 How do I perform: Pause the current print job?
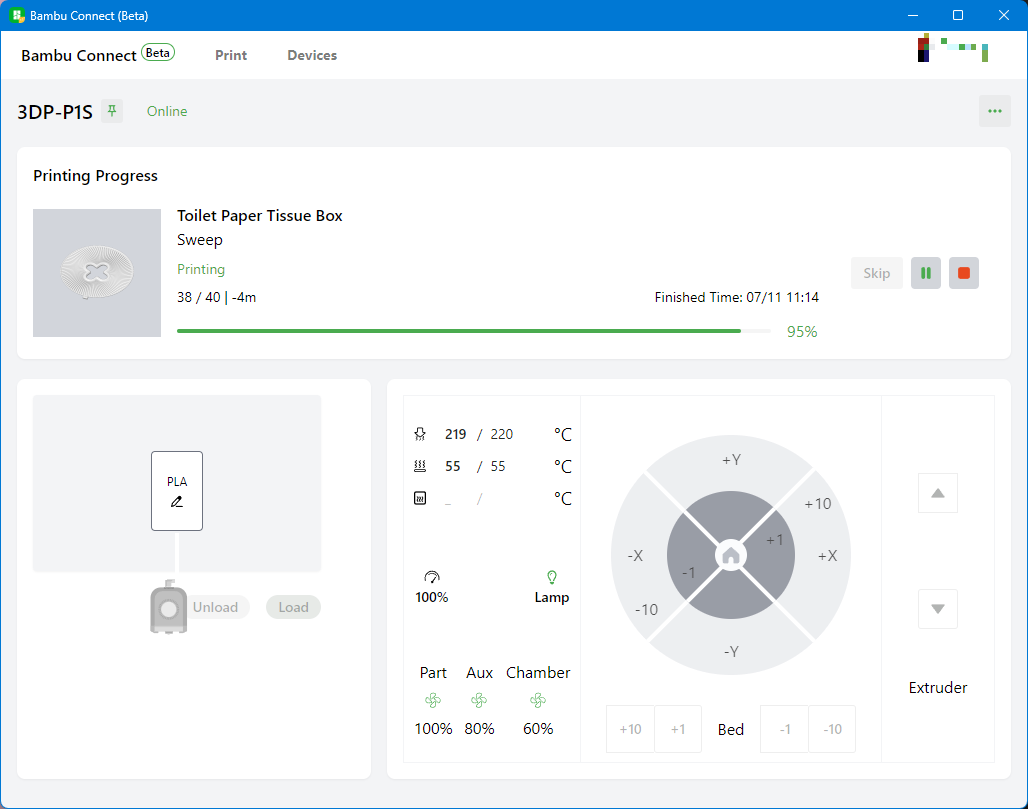point(926,273)
